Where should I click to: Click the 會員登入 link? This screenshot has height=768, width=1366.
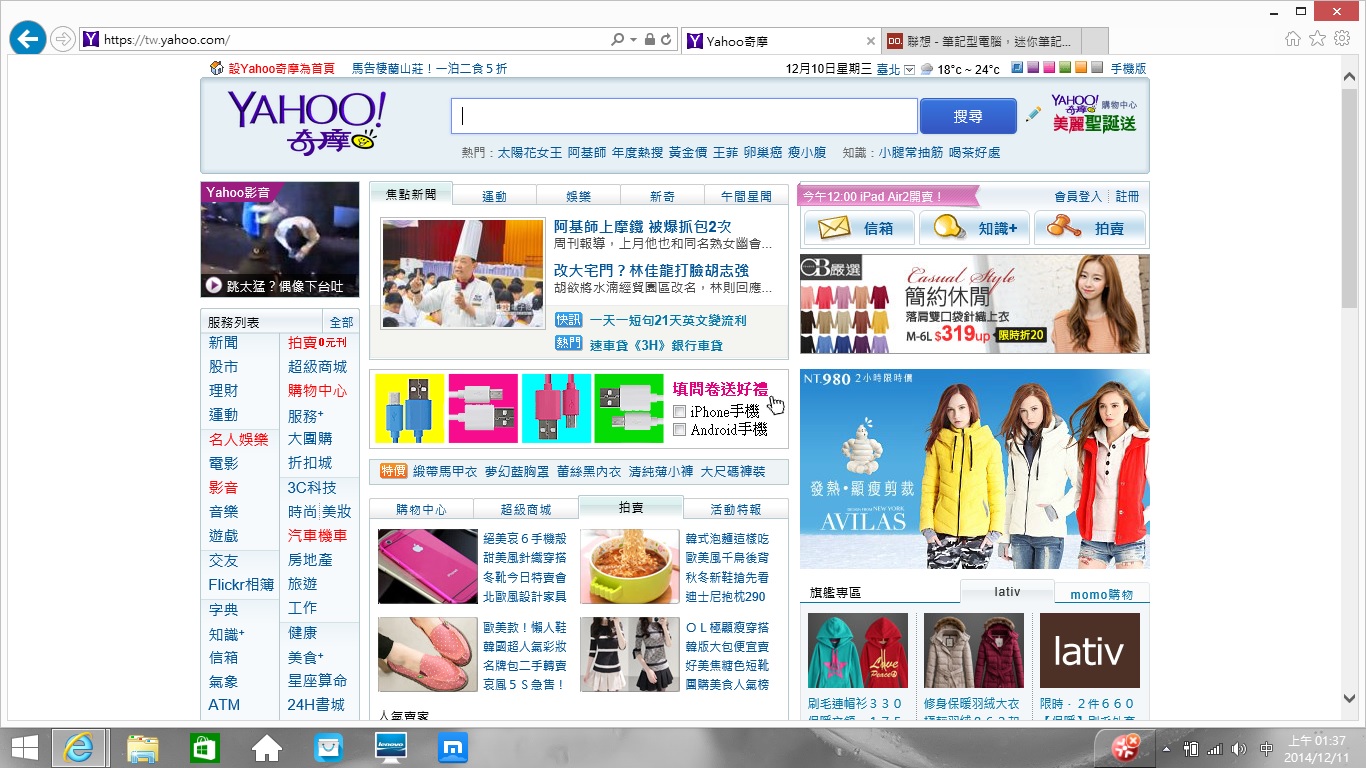click(x=1078, y=197)
